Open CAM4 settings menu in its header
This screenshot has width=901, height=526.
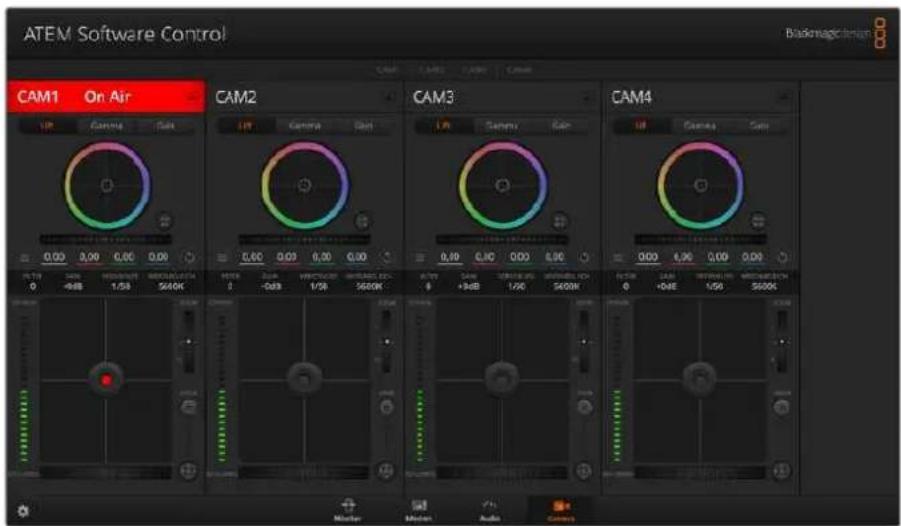(x=783, y=98)
